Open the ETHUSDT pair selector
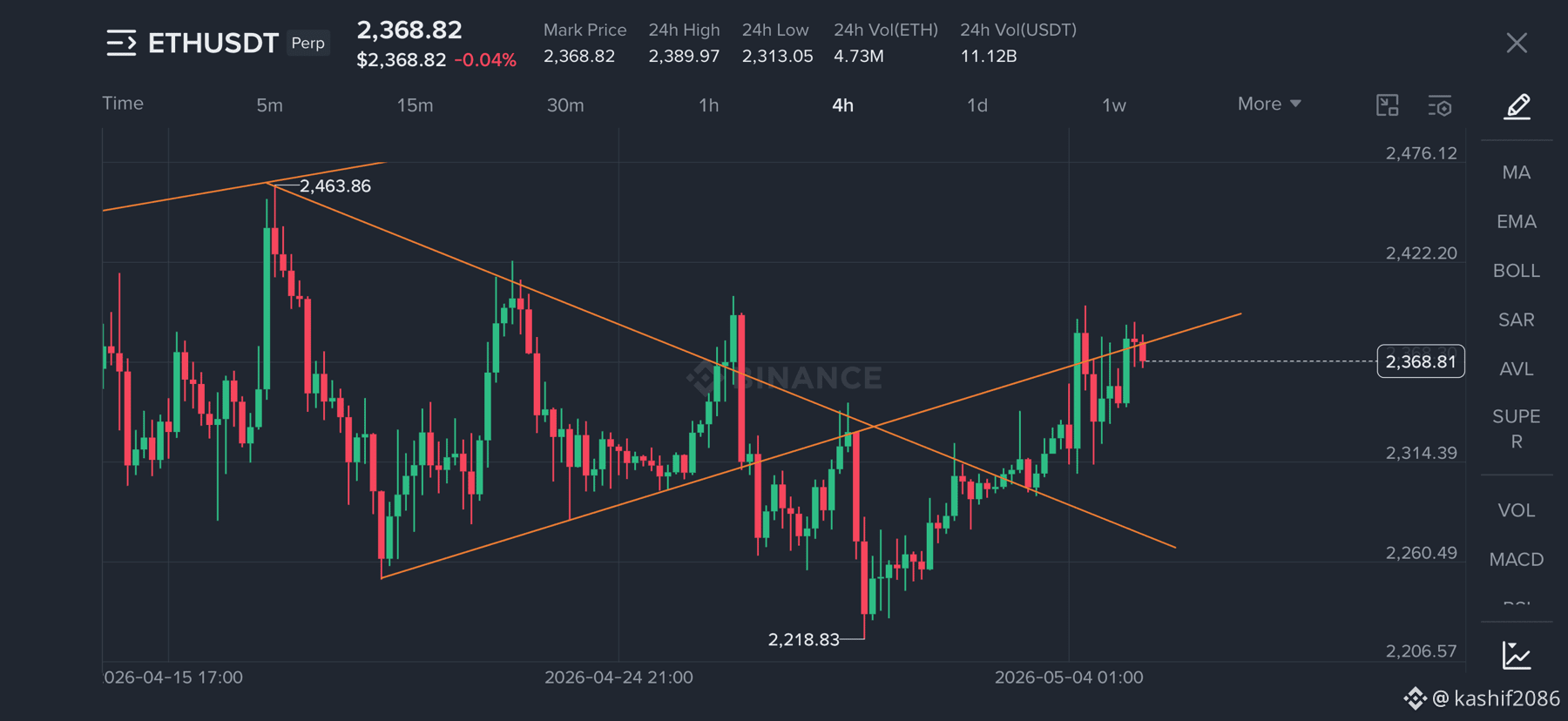This screenshot has height=721, width=1568. (213, 43)
